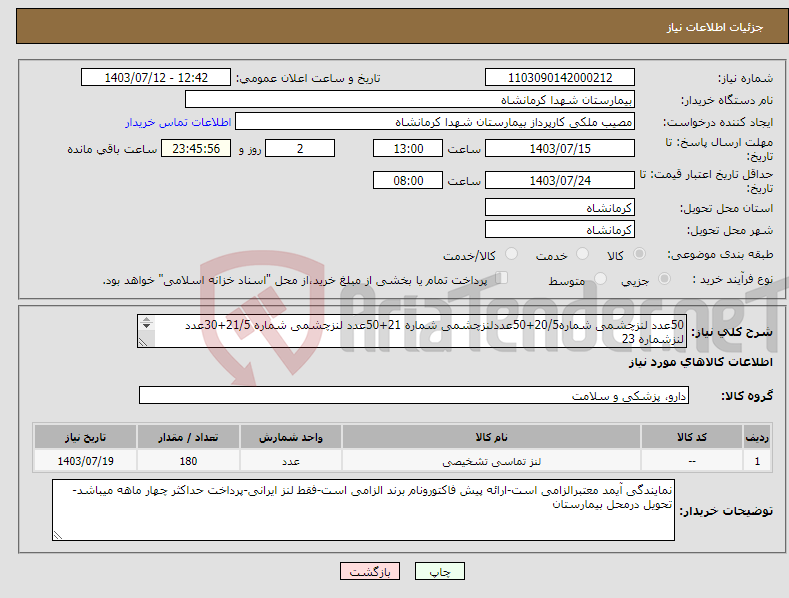This screenshot has width=789, height=598.
Task: Click the نام کالا column header
Action: 491,437
